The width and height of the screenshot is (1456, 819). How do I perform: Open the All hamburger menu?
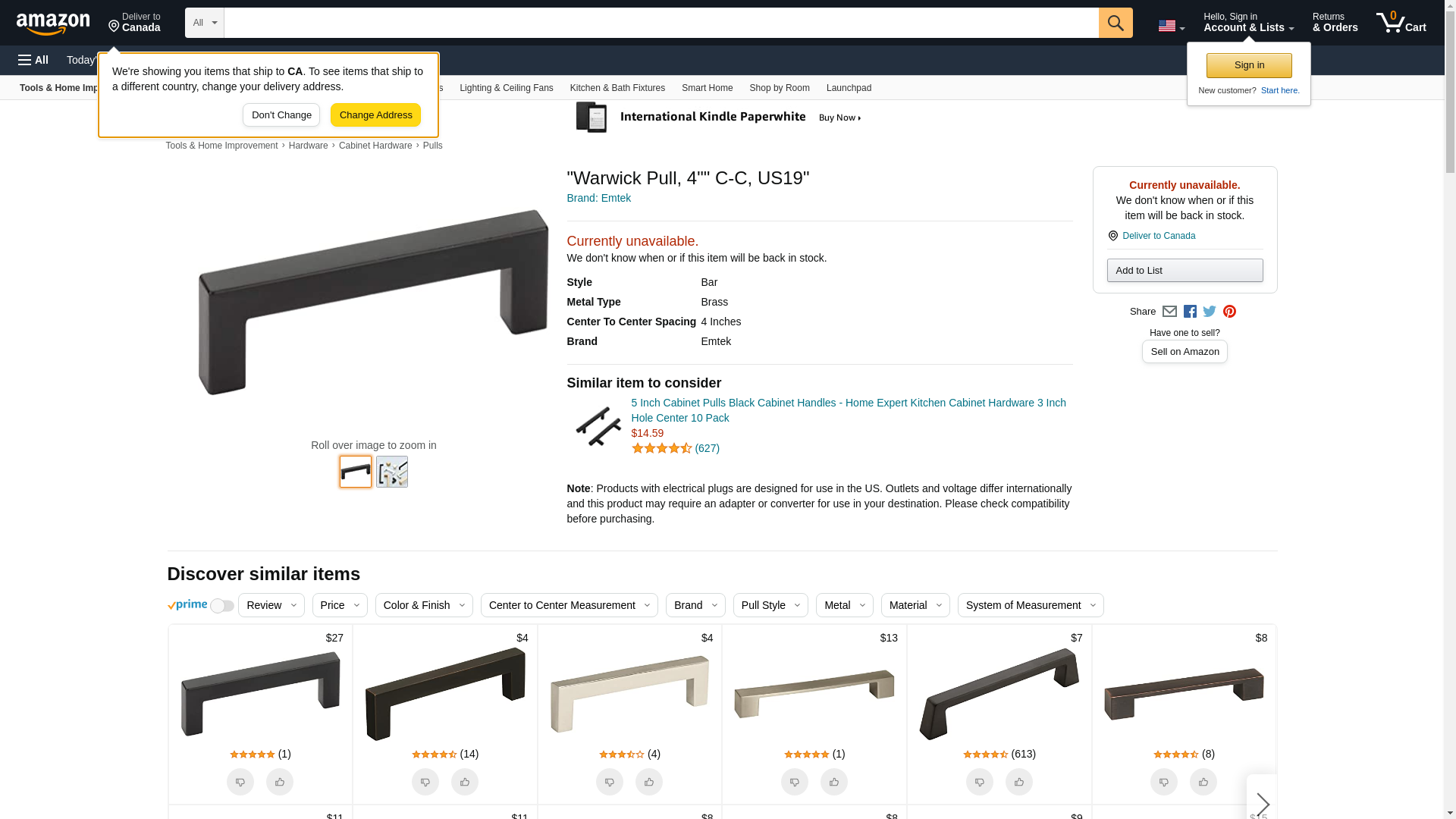(x=33, y=60)
